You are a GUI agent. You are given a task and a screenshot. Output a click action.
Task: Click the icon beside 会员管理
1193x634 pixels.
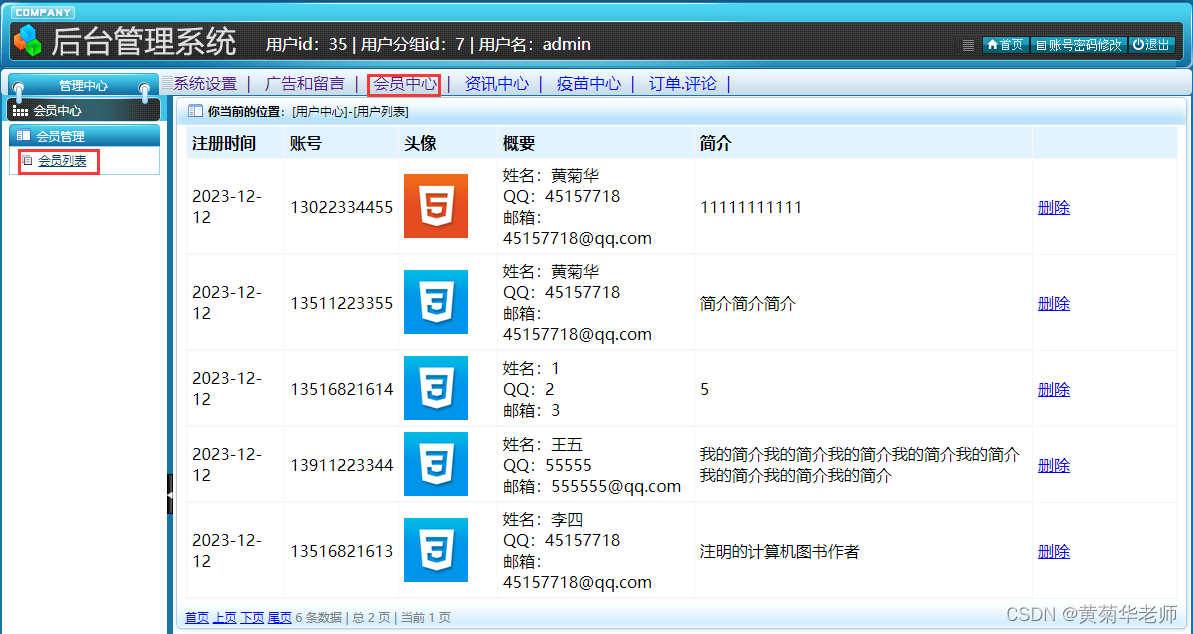pyautogui.click(x=24, y=136)
